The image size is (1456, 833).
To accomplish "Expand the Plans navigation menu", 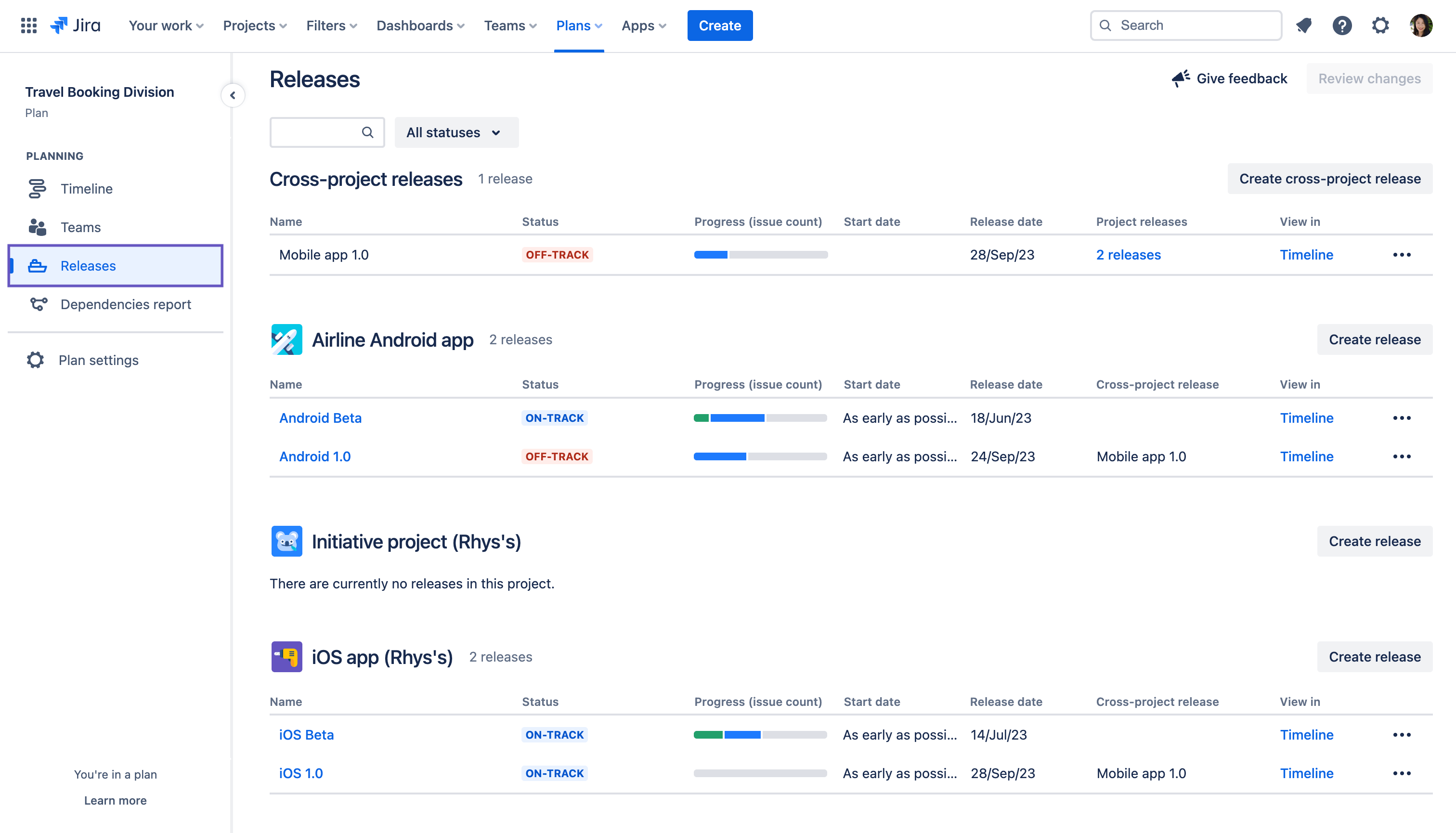I will pos(578,25).
